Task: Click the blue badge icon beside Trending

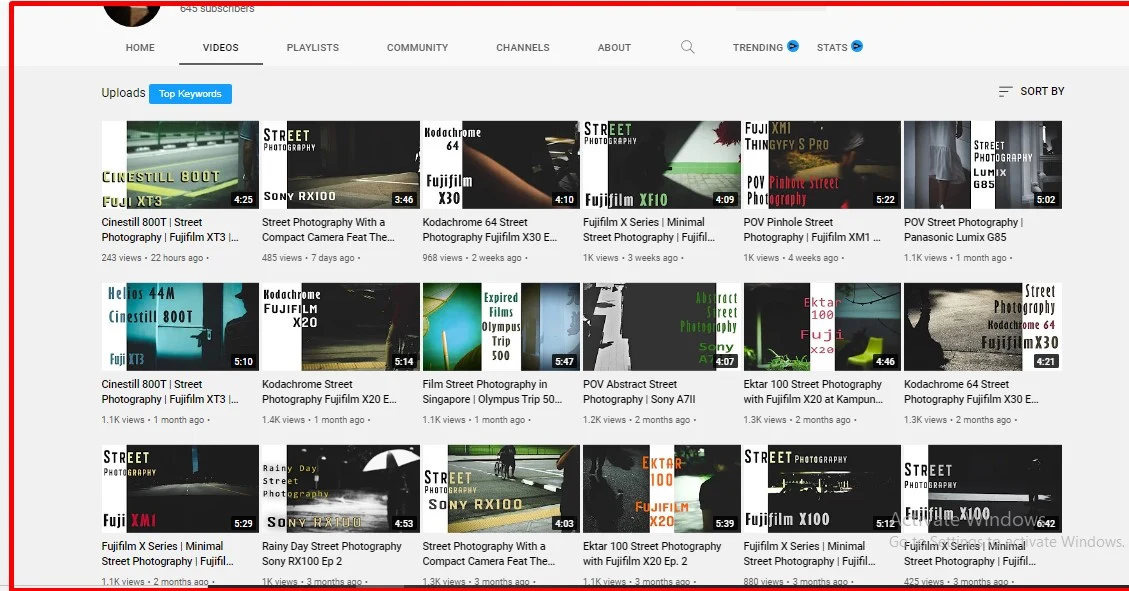Action: (793, 46)
